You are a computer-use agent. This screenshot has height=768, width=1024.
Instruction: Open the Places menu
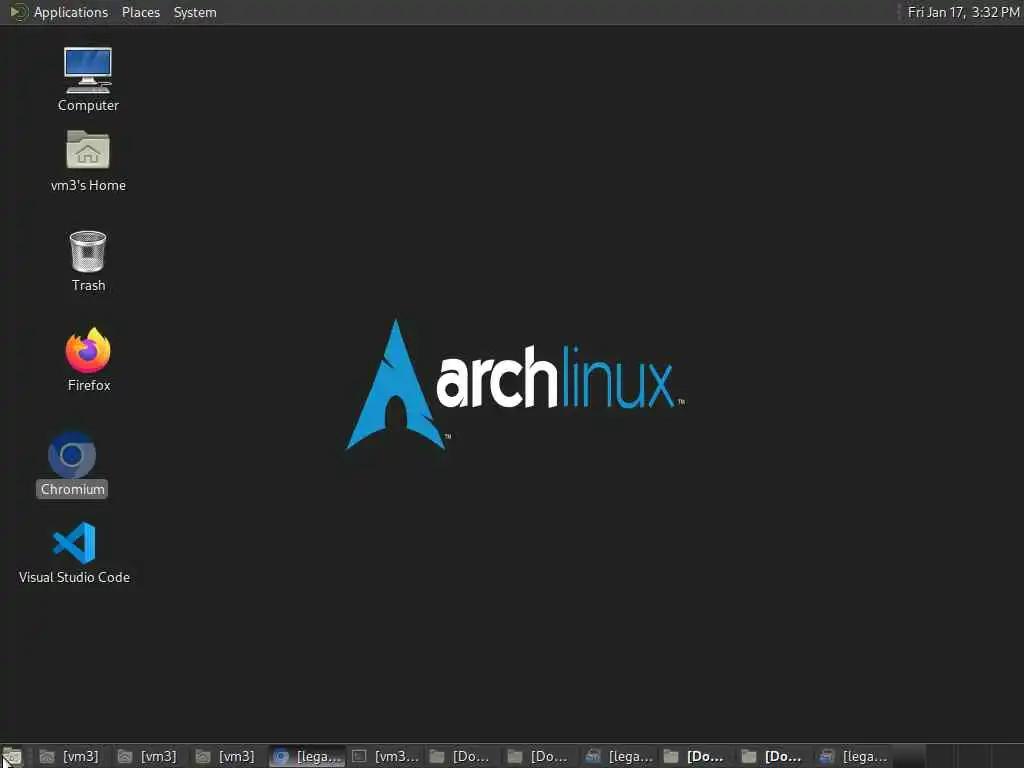tap(140, 12)
